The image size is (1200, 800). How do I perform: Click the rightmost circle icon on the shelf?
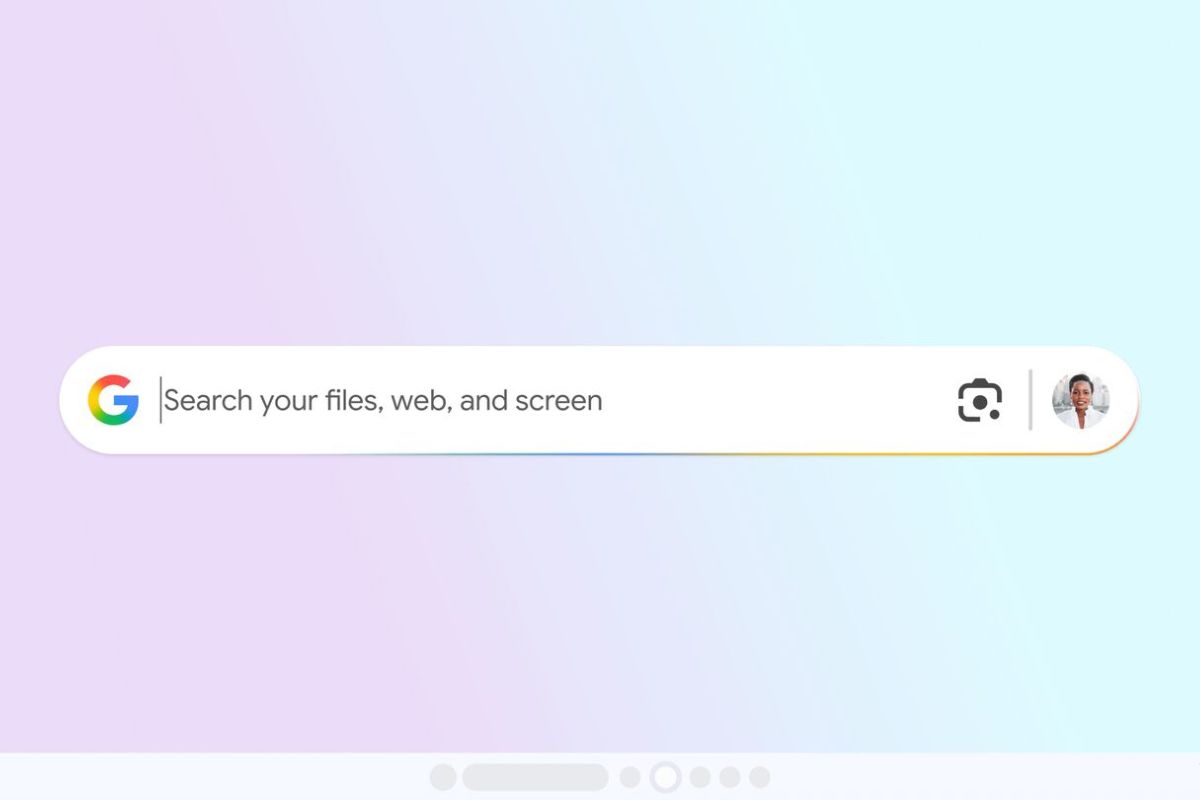tap(760, 777)
